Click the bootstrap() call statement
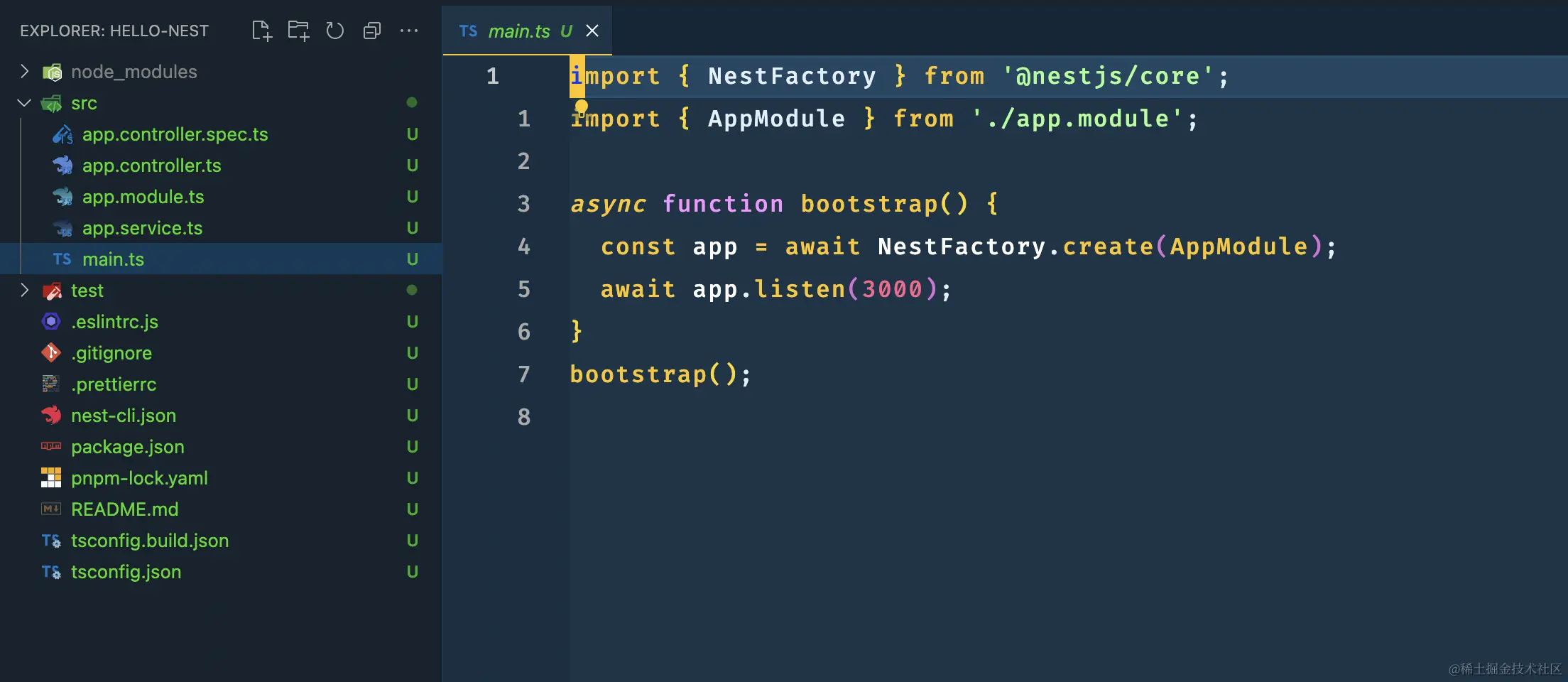This screenshot has height=682, width=1568. (x=660, y=374)
